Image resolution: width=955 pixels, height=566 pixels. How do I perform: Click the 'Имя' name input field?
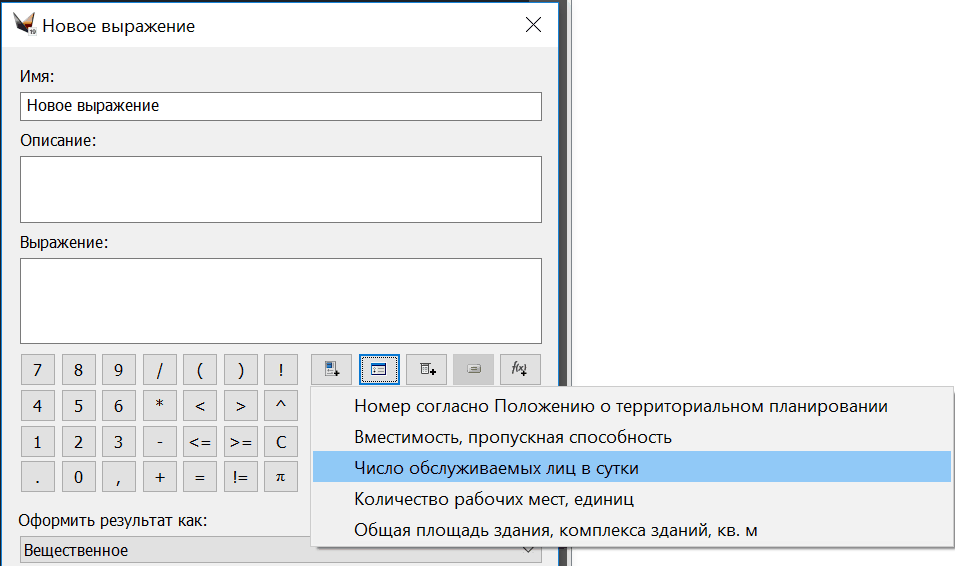click(280, 106)
